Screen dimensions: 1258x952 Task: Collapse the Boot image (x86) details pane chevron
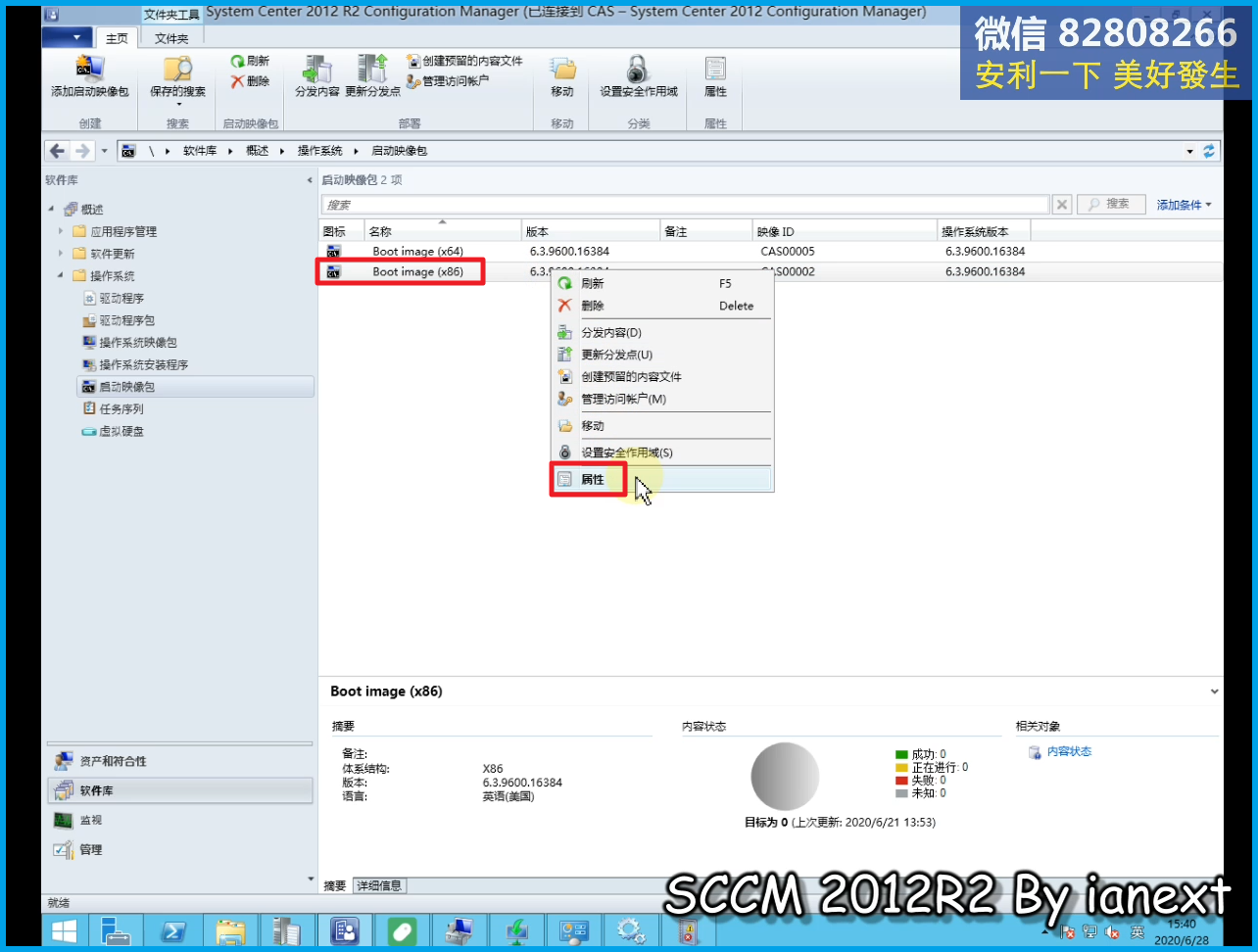1214,691
